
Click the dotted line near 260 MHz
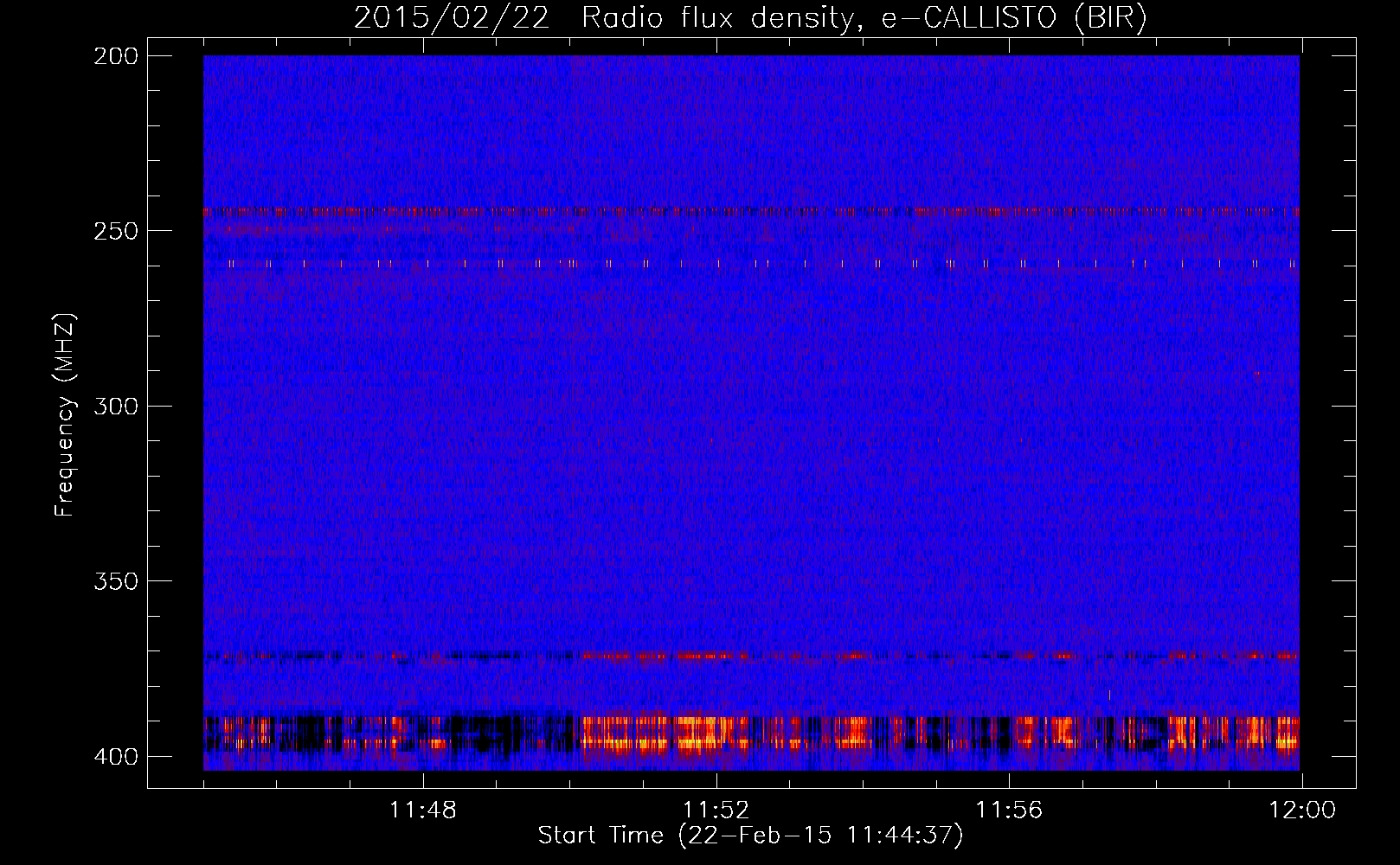pyautogui.click(x=751, y=263)
